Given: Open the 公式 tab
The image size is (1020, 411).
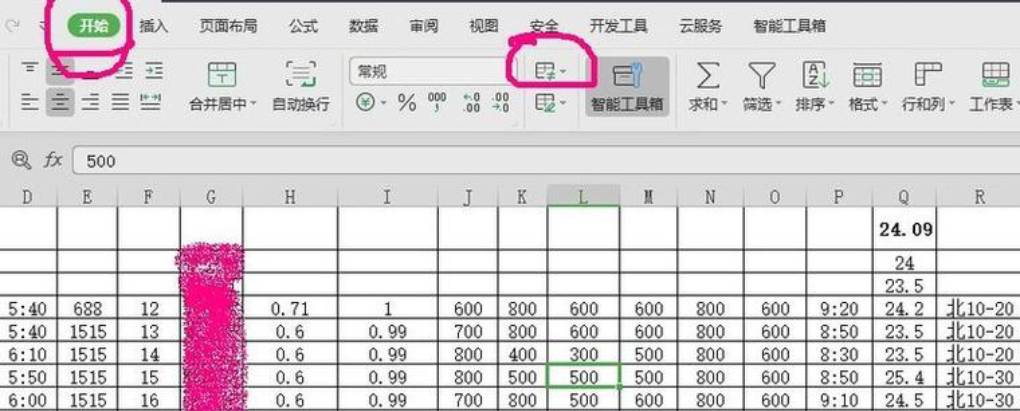Looking at the screenshot, I should click(303, 26).
